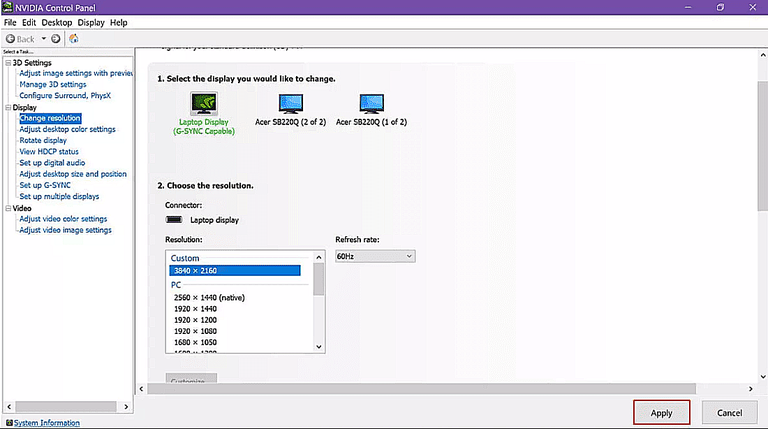Click the task tree scroll left arrow

(9, 406)
